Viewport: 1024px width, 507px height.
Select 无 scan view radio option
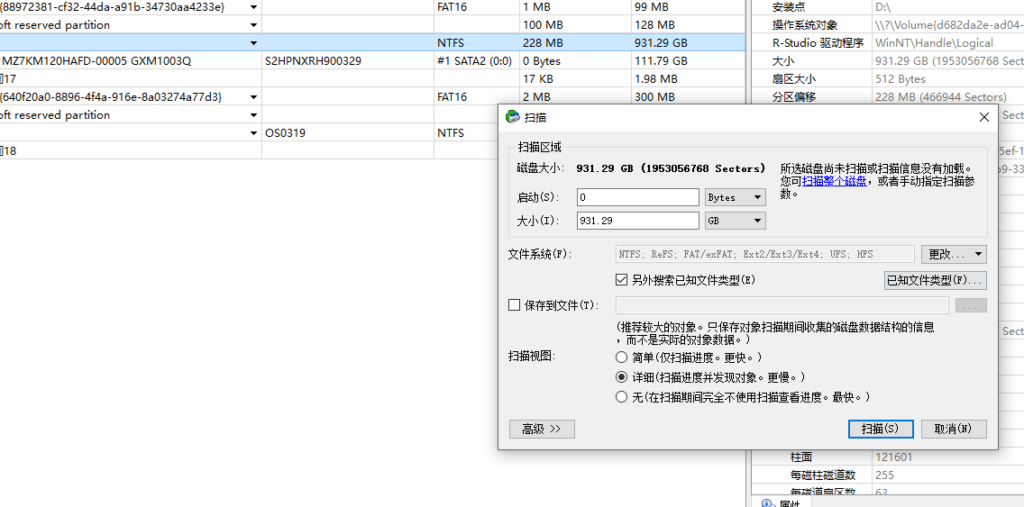point(622,397)
